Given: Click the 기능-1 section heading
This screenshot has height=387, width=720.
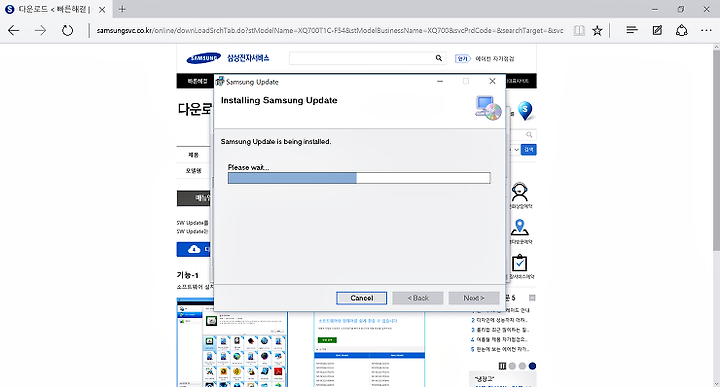Looking at the screenshot, I should pyautogui.click(x=188, y=275).
